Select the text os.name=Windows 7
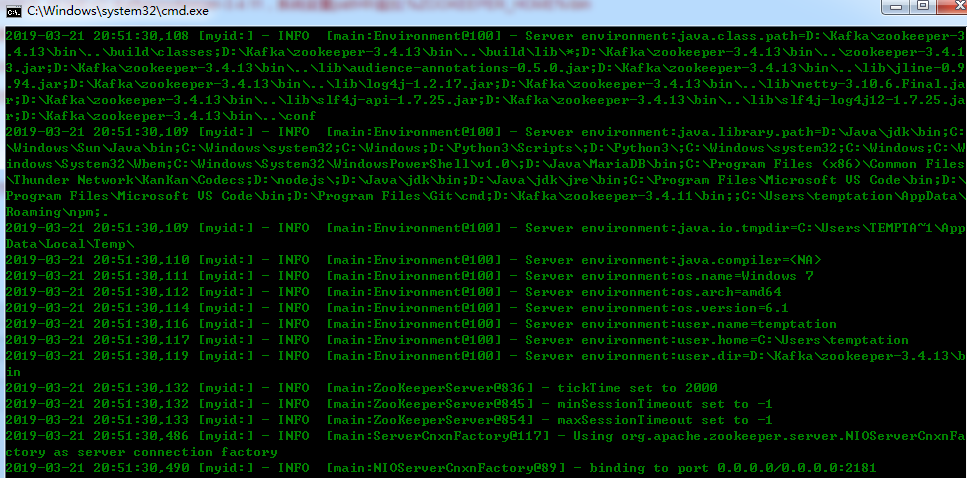The width and height of the screenshot is (967, 478). click(746, 276)
